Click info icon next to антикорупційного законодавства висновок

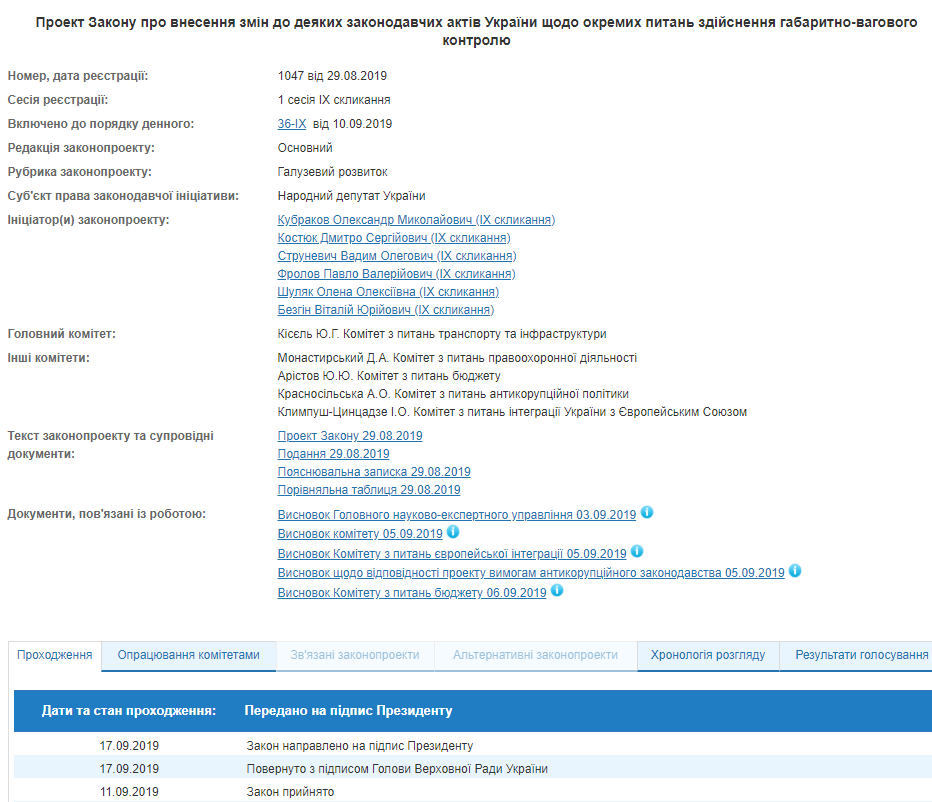tap(795, 571)
